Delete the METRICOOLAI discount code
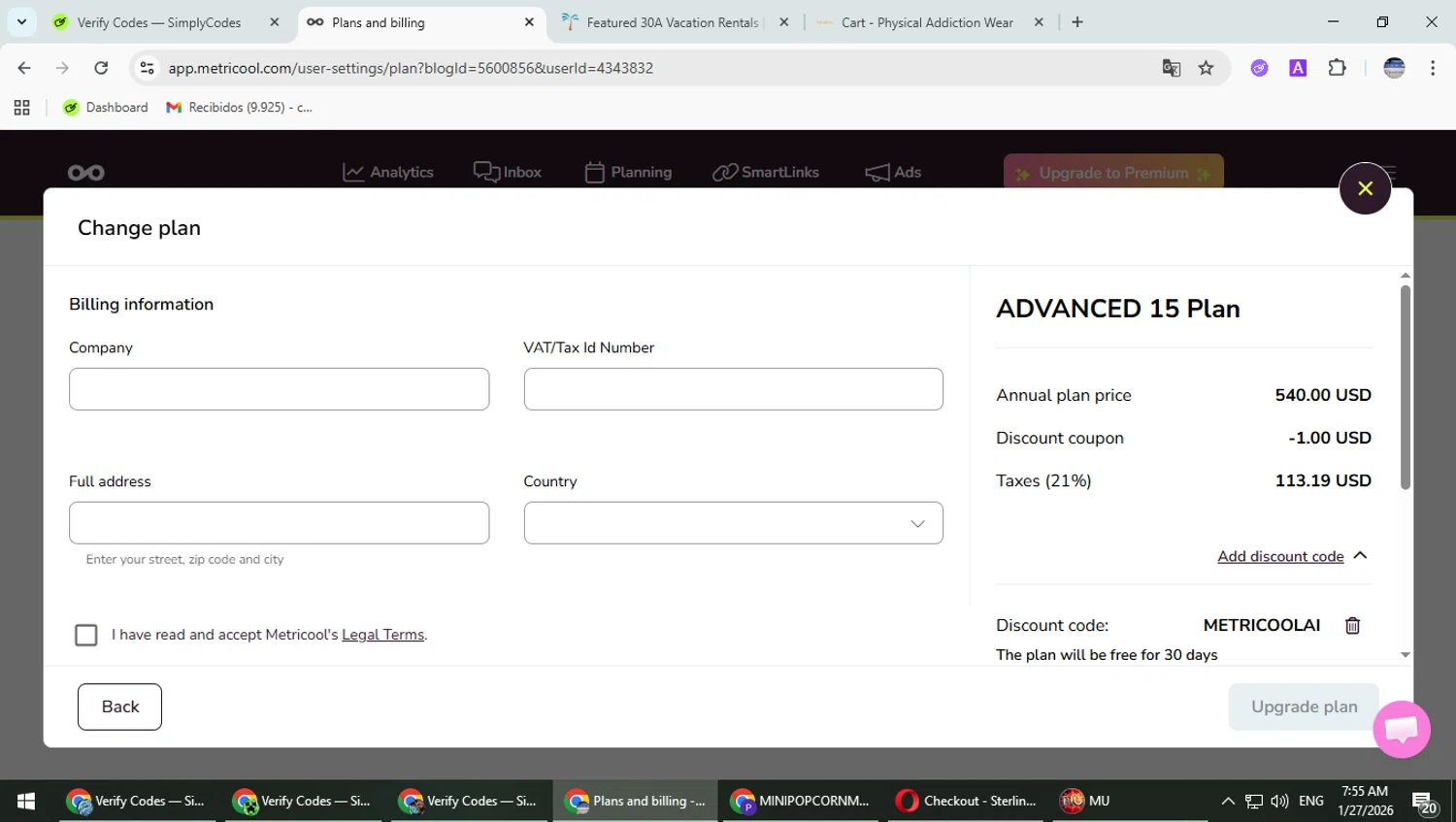The width and height of the screenshot is (1456, 822). pos(1352,626)
